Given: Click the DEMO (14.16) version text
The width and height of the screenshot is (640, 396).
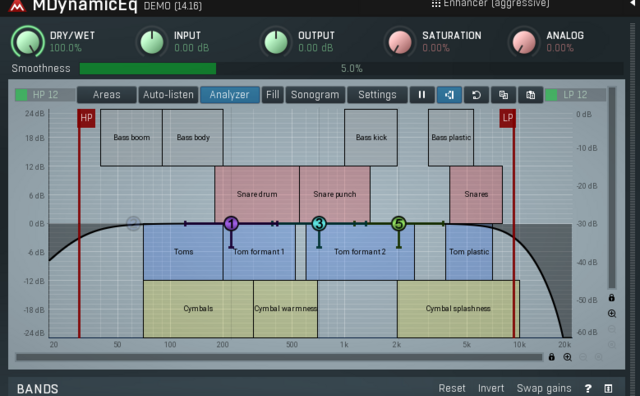Looking at the screenshot, I should click(x=173, y=6).
